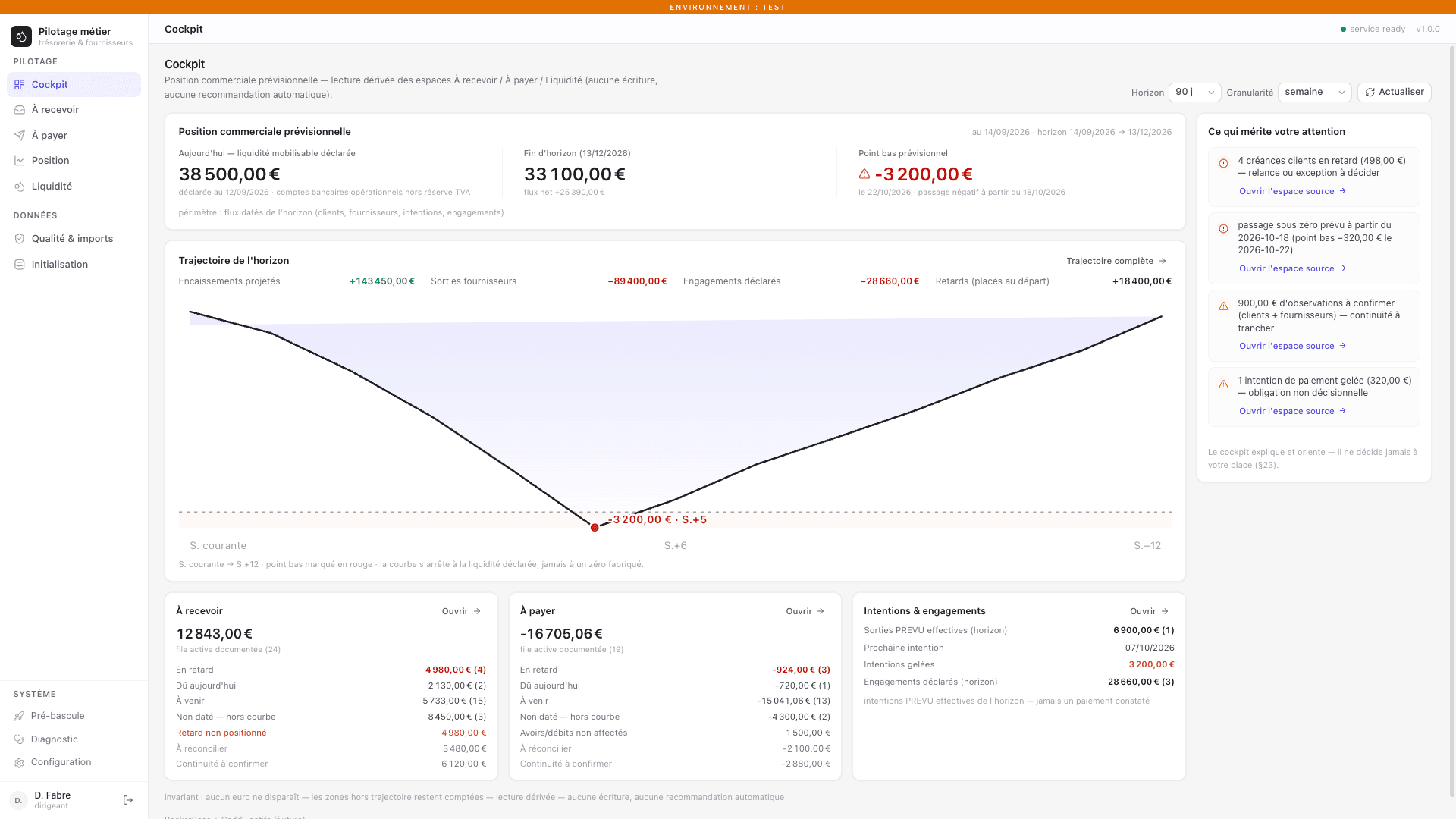Select Qualité & imports menu entry
This screenshot has height=819, width=1456.
tap(74, 239)
